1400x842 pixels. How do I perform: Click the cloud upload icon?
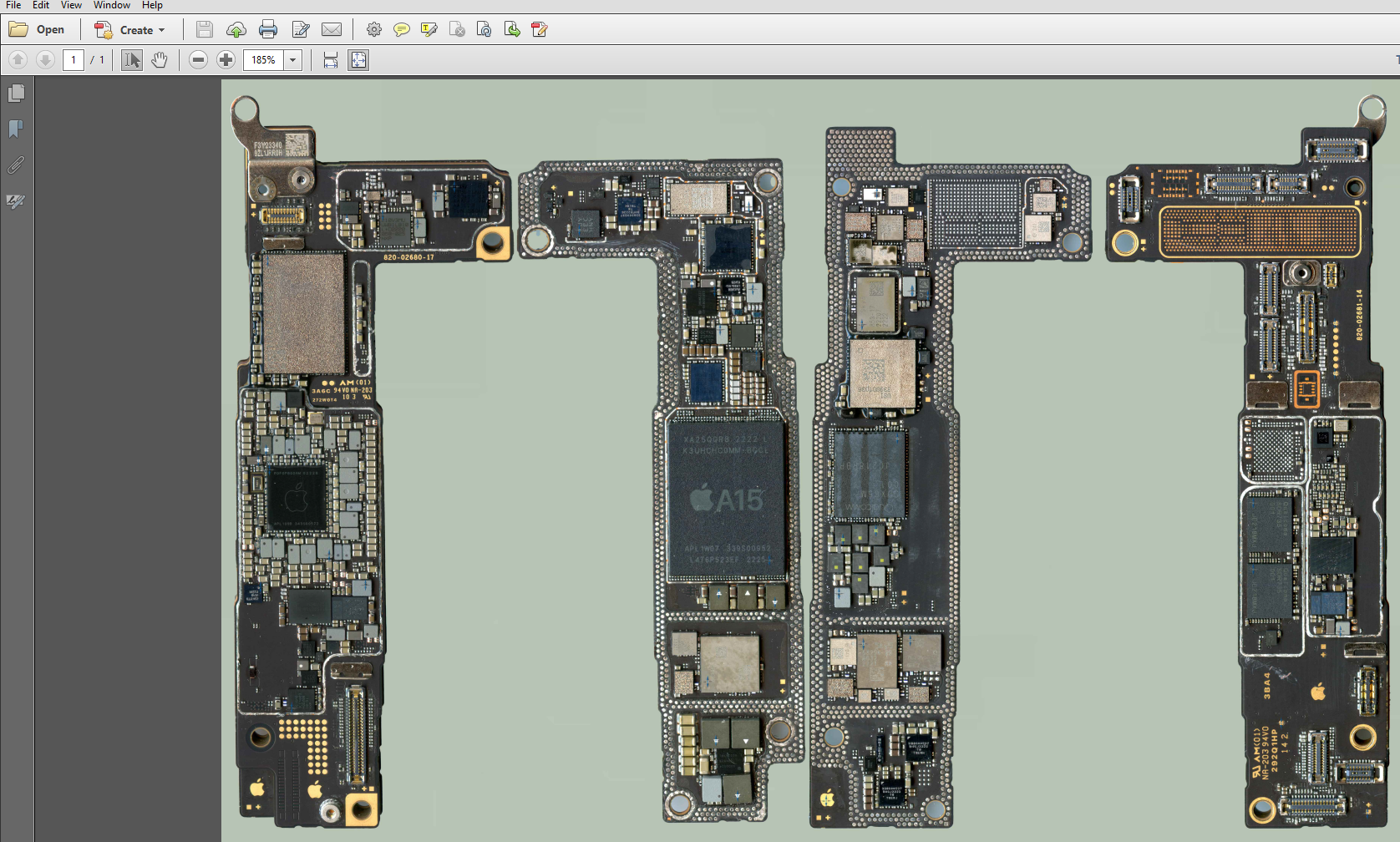pyautogui.click(x=236, y=30)
